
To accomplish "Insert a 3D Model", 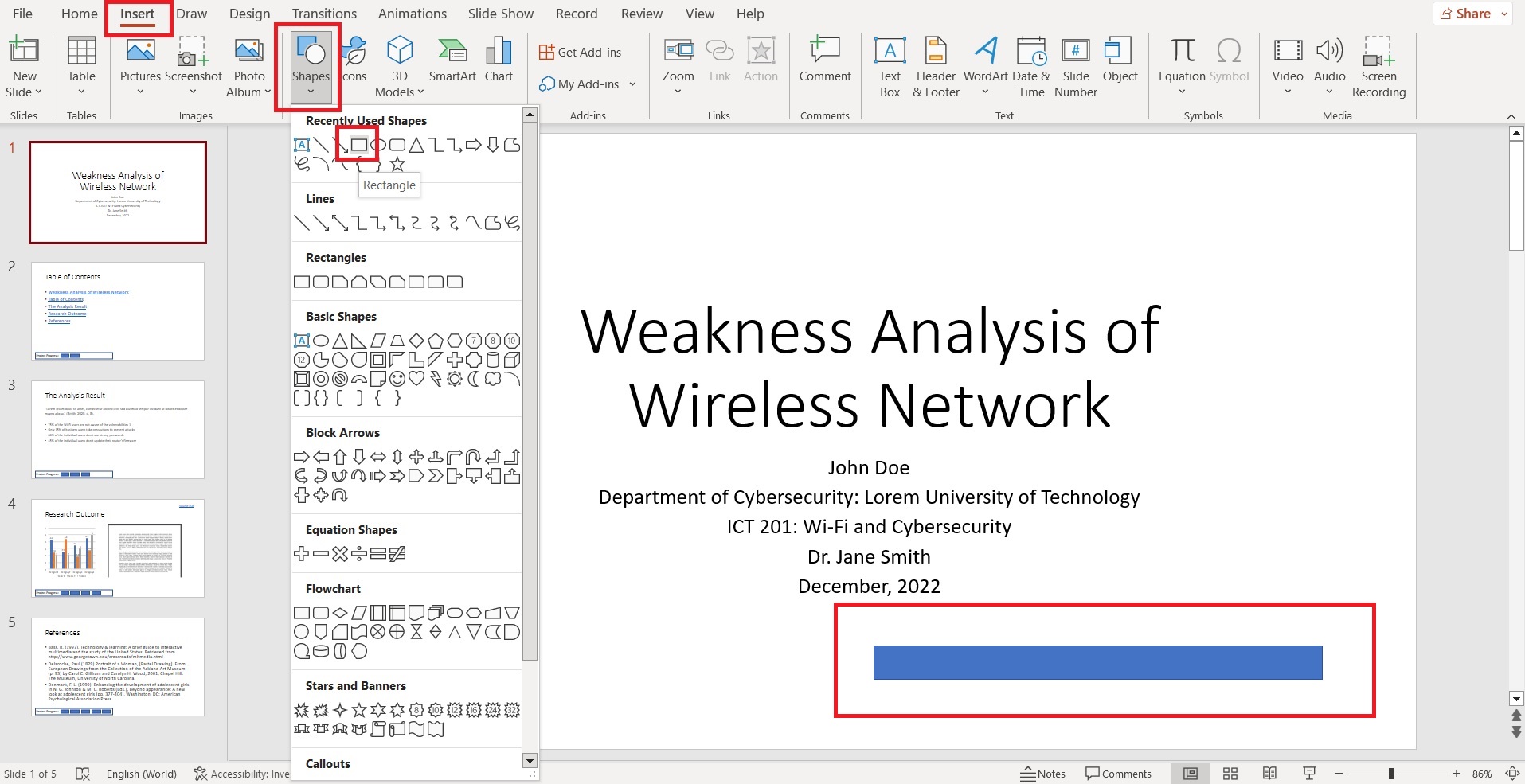I will tap(399, 64).
